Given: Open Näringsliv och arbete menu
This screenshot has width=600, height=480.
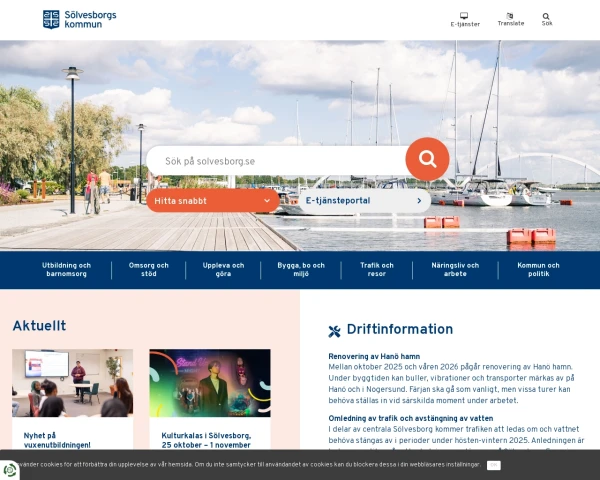Looking at the screenshot, I should click(x=455, y=269).
